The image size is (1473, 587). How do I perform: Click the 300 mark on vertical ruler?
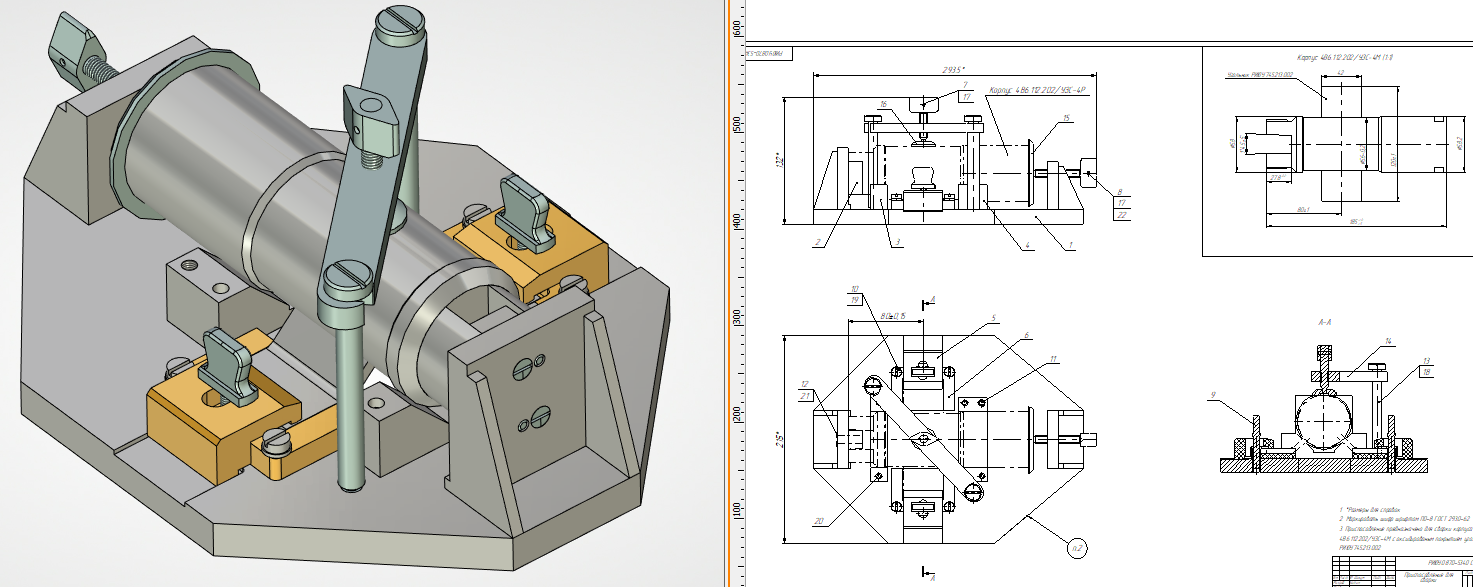pos(738,316)
